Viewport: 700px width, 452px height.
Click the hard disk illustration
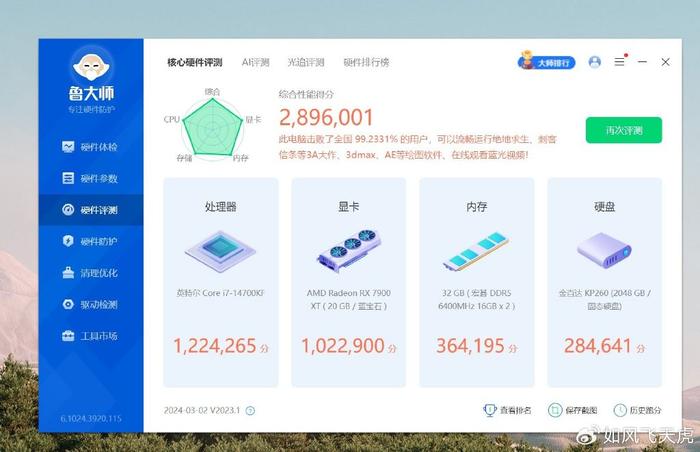point(604,250)
